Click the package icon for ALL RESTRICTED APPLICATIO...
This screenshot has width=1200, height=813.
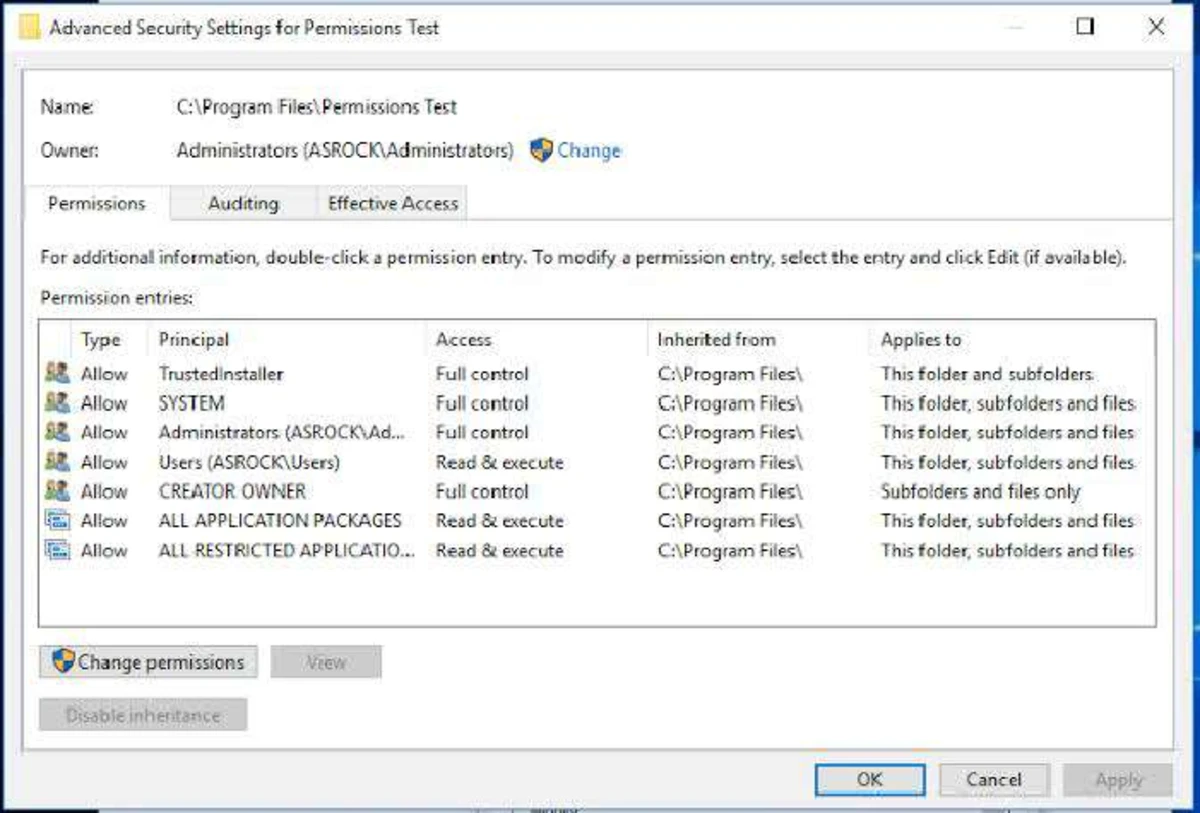[58, 550]
